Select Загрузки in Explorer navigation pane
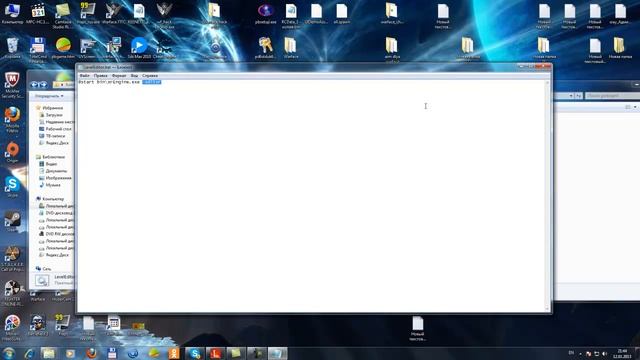640x360 pixels. (53, 115)
